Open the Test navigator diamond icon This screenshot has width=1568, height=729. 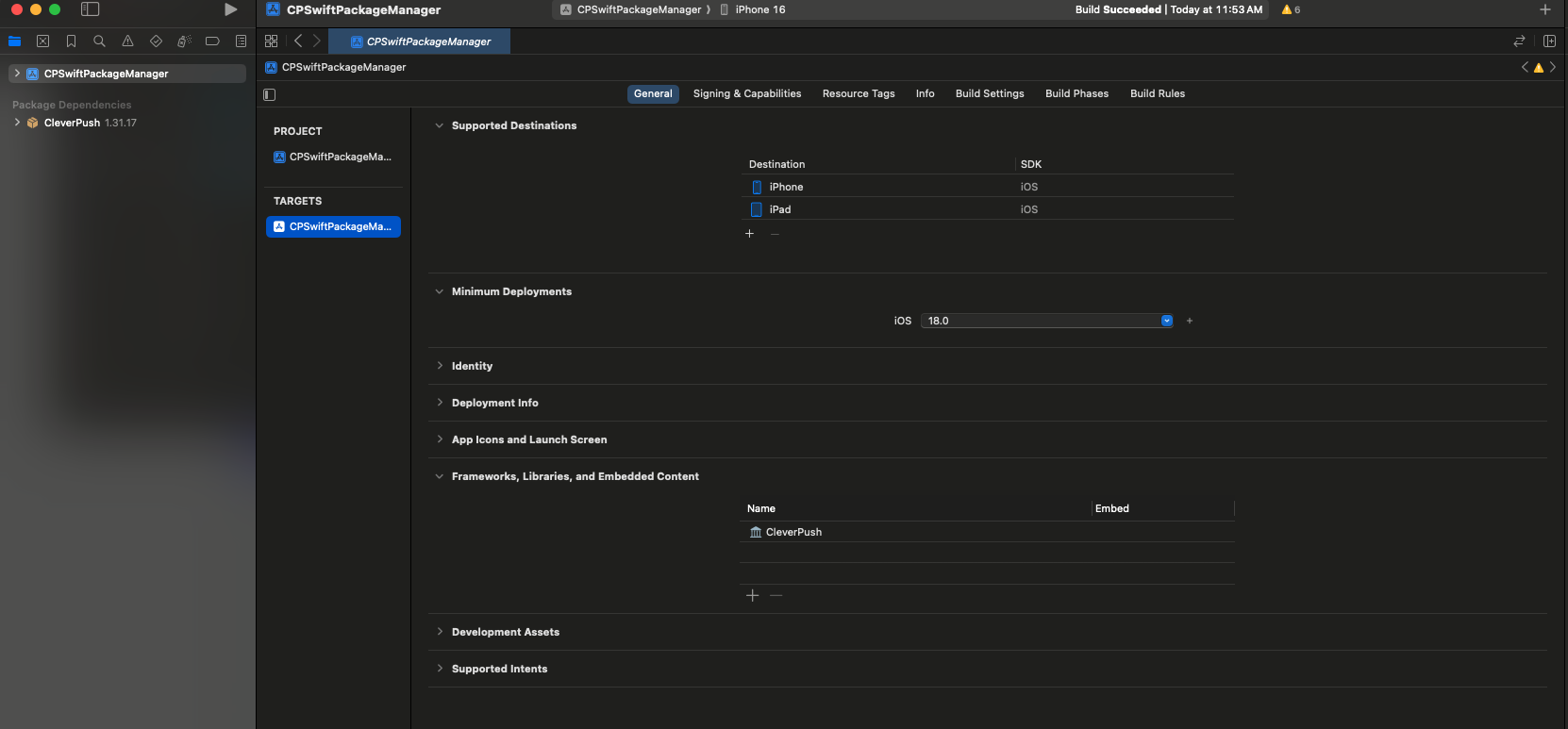pos(156,41)
